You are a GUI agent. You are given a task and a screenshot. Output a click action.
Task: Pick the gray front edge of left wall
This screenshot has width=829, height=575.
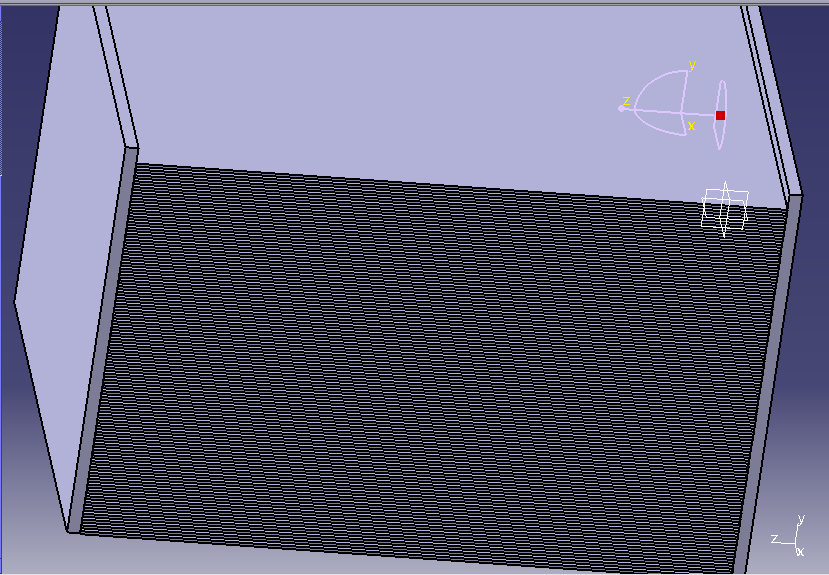coord(101,340)
